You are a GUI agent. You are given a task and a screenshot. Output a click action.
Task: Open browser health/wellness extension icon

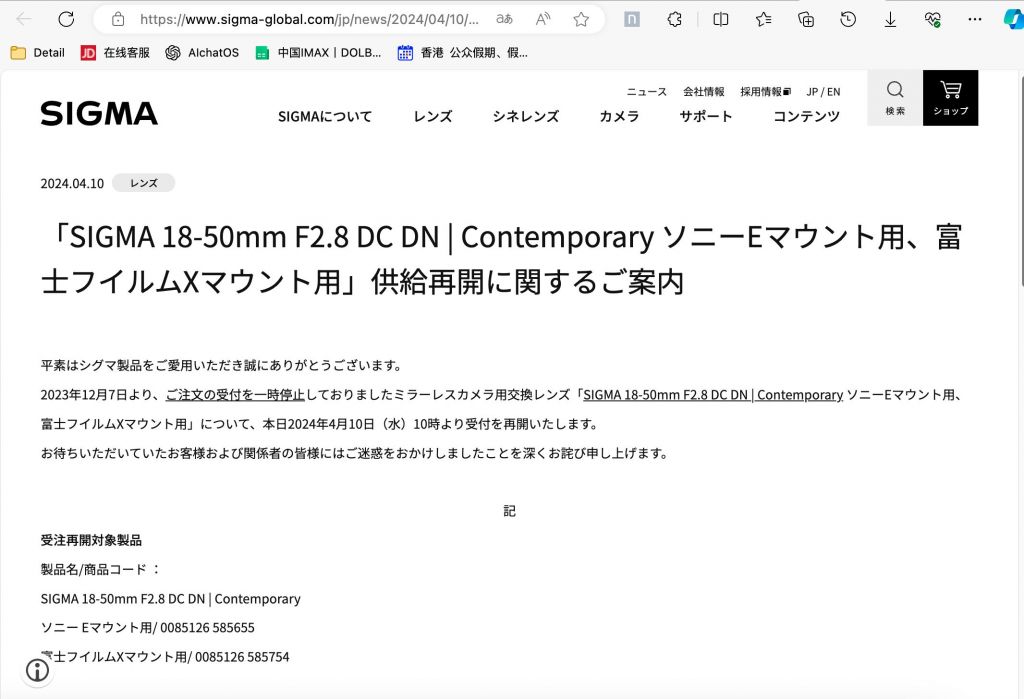pos(932,18)
